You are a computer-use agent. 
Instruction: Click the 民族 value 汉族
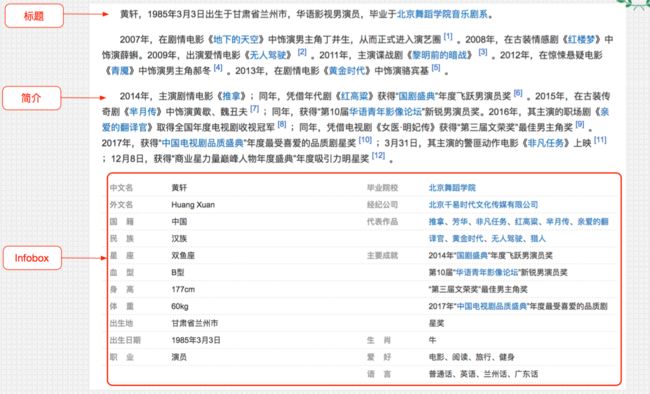[x=179, y=239]
